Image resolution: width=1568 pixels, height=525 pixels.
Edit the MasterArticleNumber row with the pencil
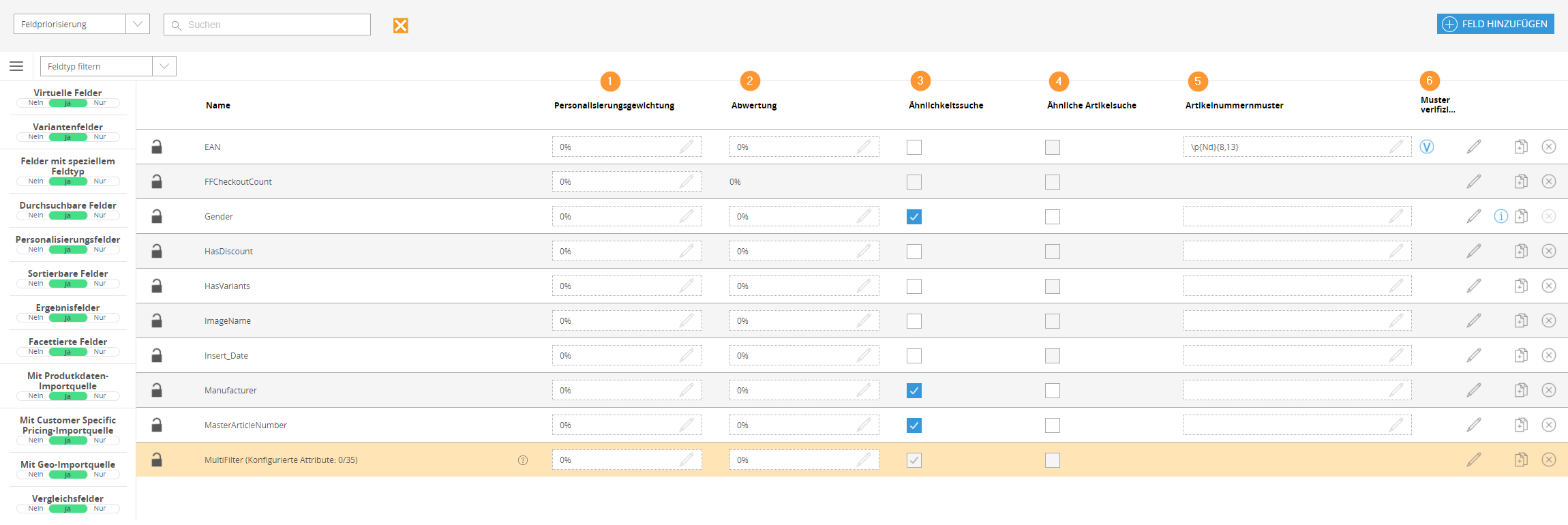[1474, 425]
